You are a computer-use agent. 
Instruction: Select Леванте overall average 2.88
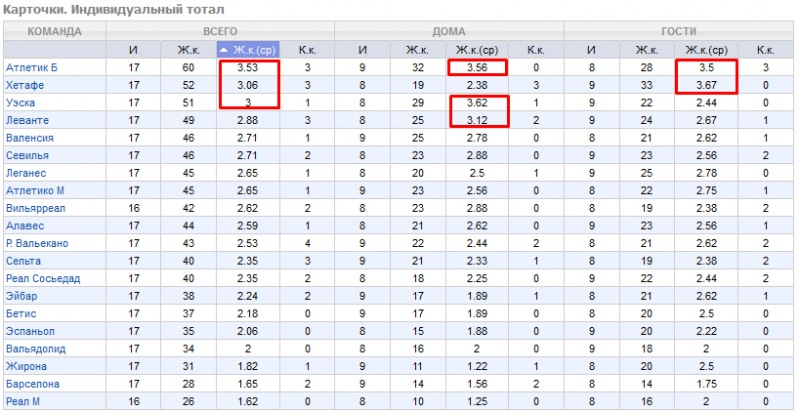click(x=248, y=120)
